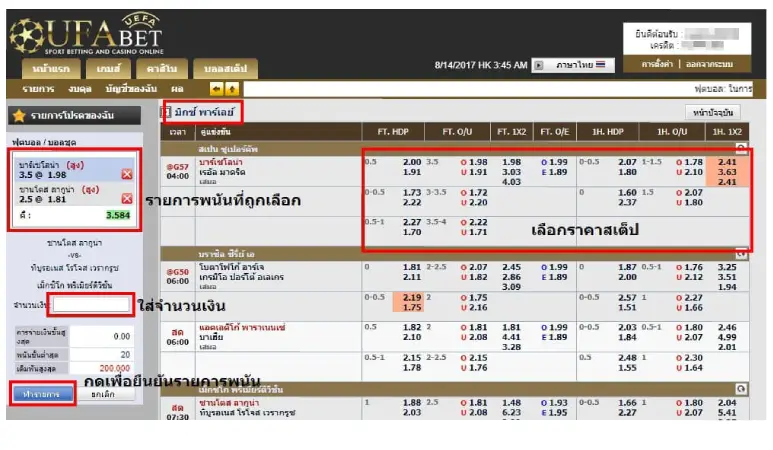The height and width of the screenshot is (450, 773).
Task: Click the play arrow icon in the language selector
Action: [x=539, y=65]
